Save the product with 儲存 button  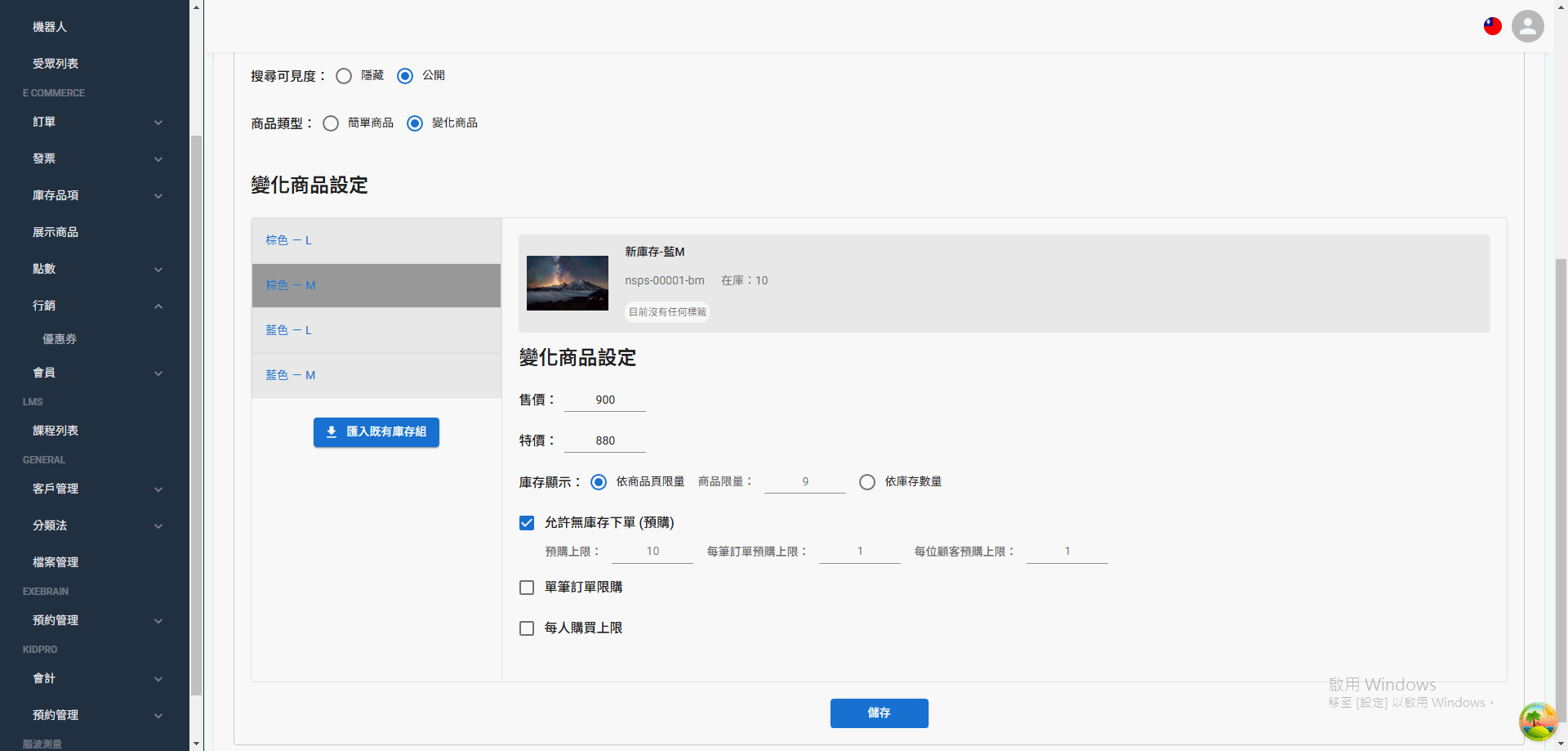[x=880, y=713]
